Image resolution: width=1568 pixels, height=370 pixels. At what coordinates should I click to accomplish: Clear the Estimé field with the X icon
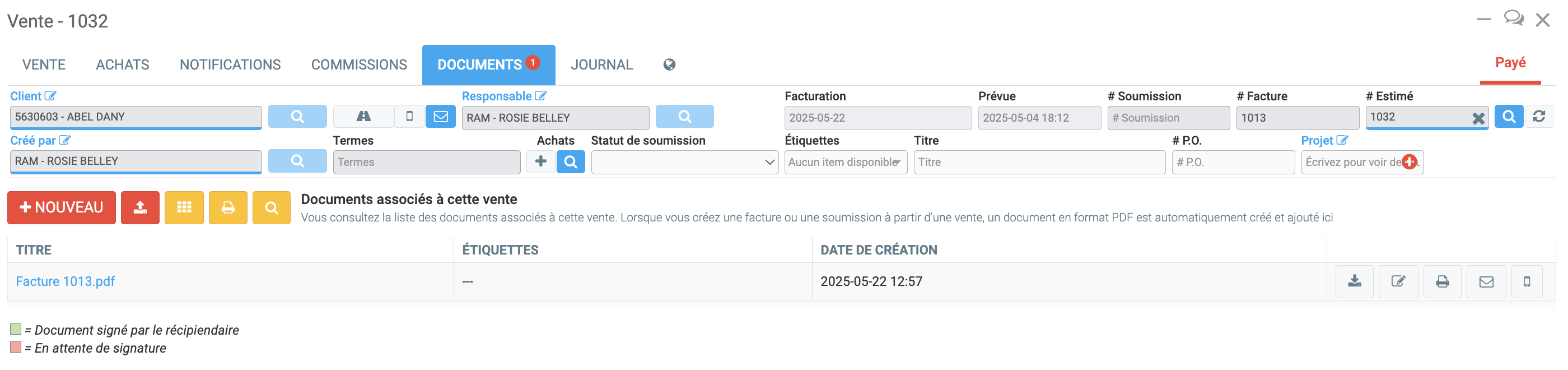(x=1478, y=118)
